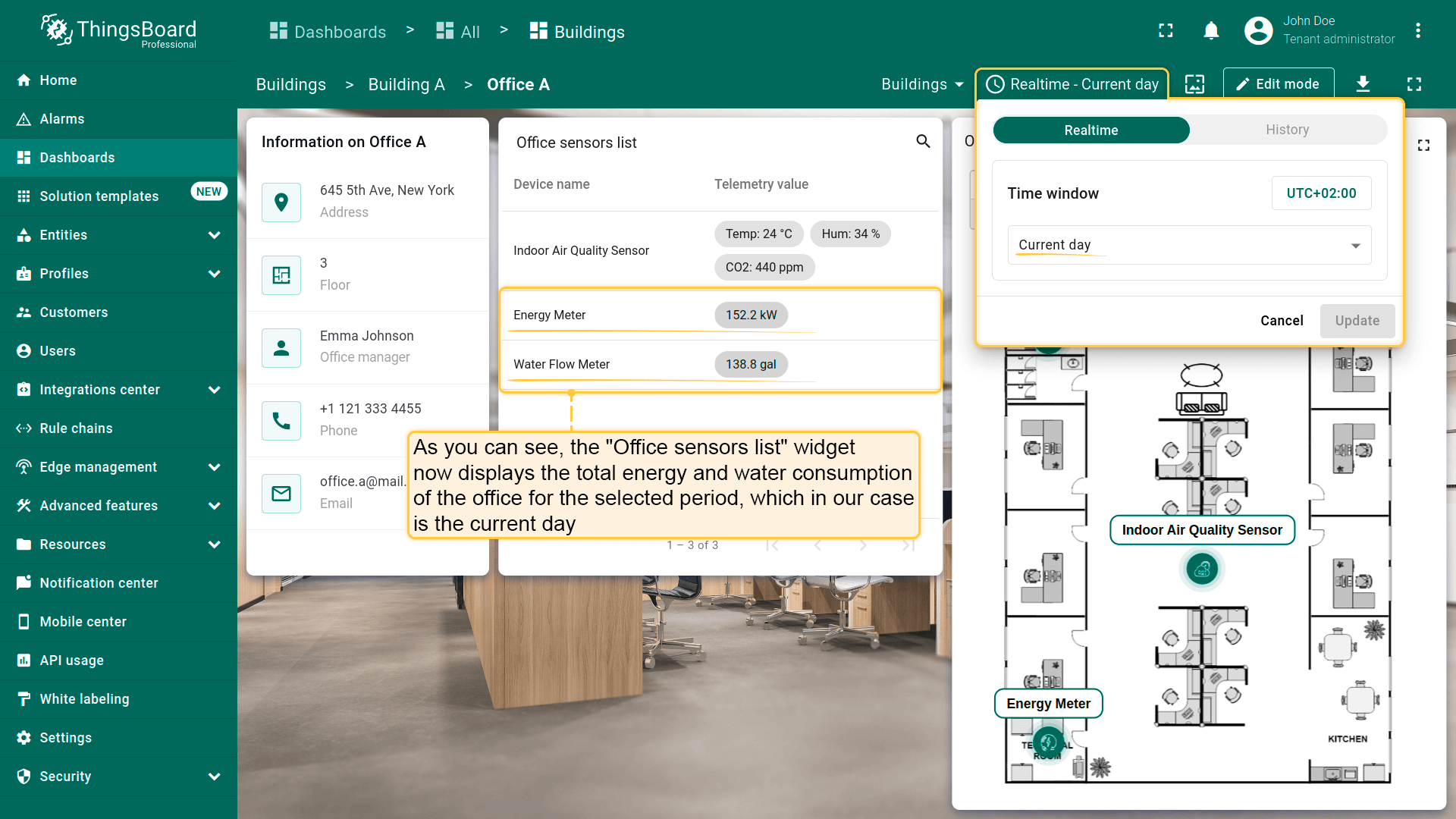Open the Current day interval dropdown
This screenshot has width=1456, height=819.
[x=1188, y=245]
